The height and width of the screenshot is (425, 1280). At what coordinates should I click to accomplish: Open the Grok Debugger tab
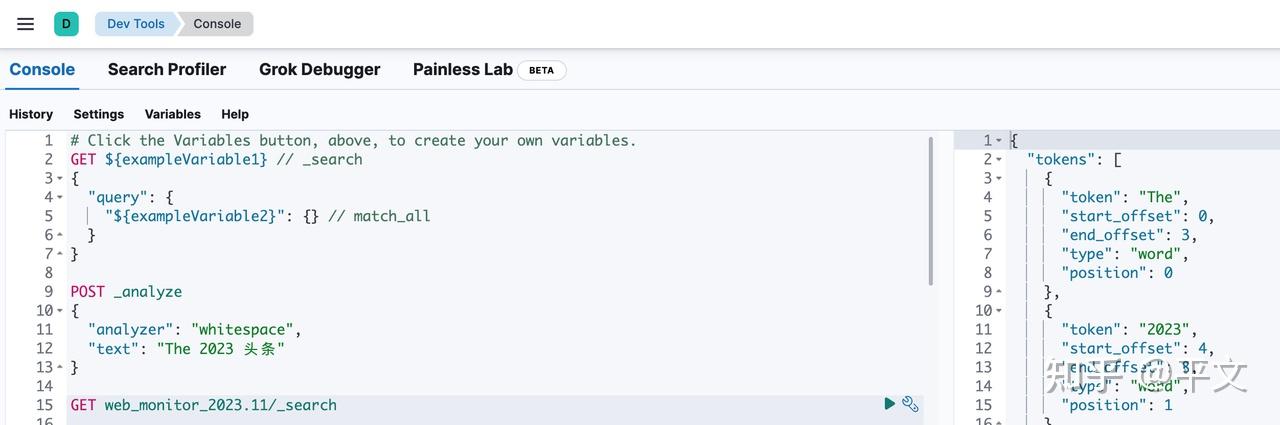(x=319, y=70)
